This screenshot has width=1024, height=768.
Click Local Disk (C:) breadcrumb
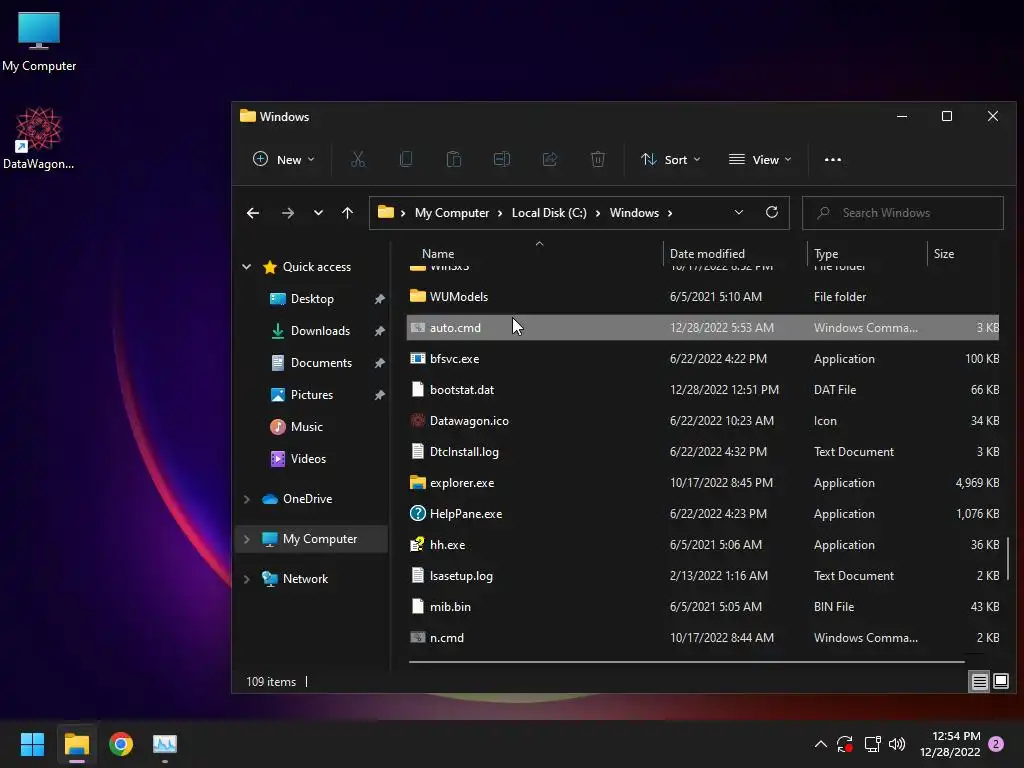(549, 213)
